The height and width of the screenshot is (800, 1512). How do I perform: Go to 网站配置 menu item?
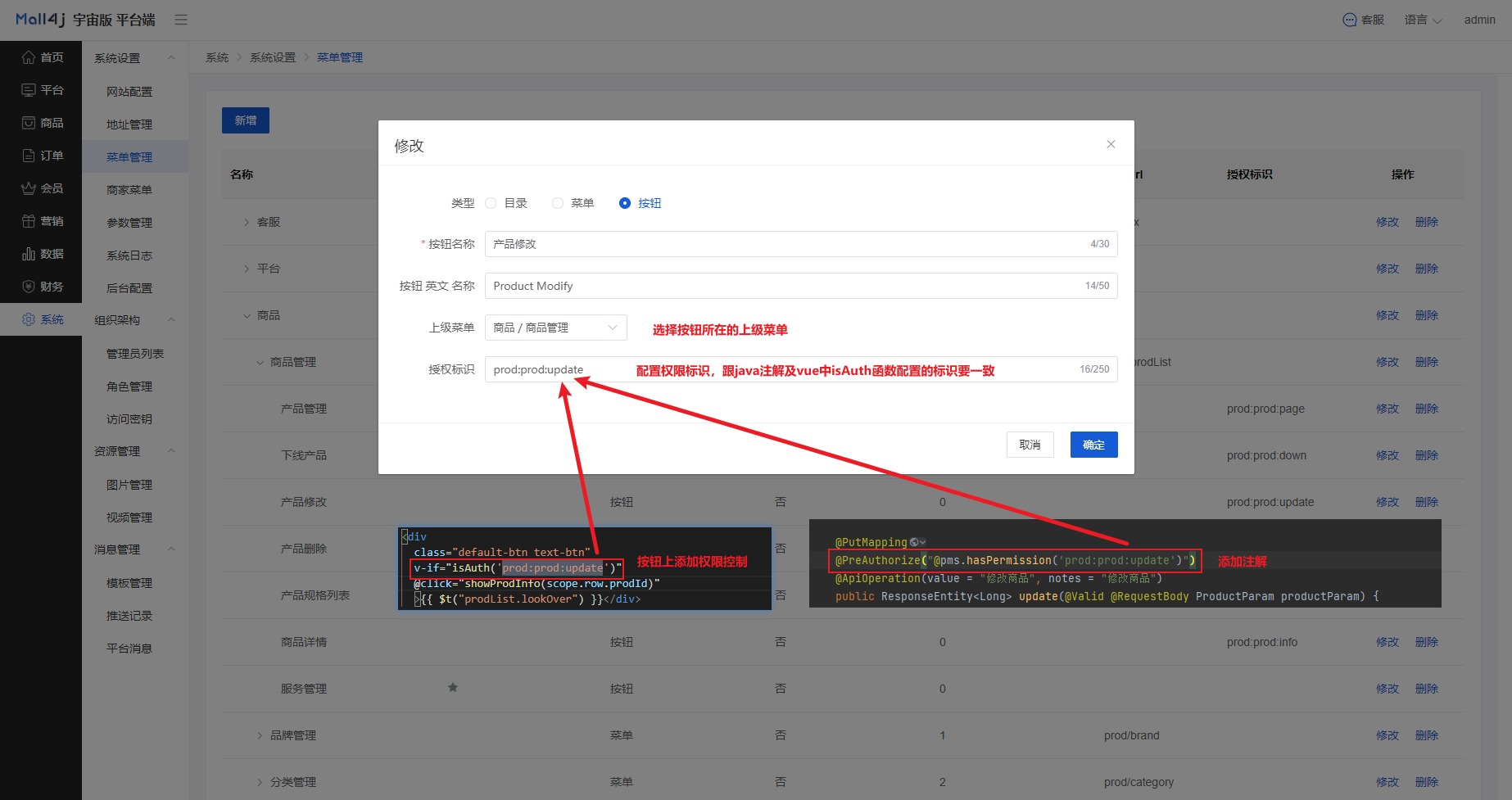(129, 92)
